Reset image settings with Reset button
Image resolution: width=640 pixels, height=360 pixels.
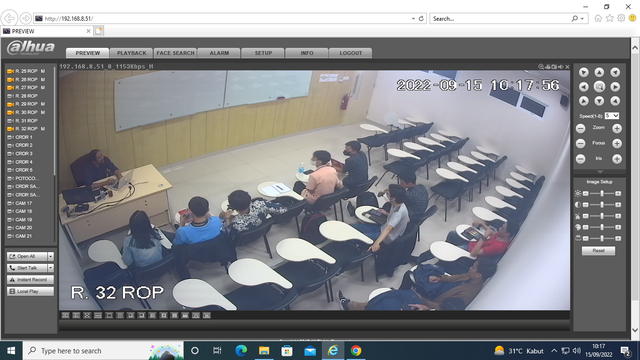click(598, 251)
